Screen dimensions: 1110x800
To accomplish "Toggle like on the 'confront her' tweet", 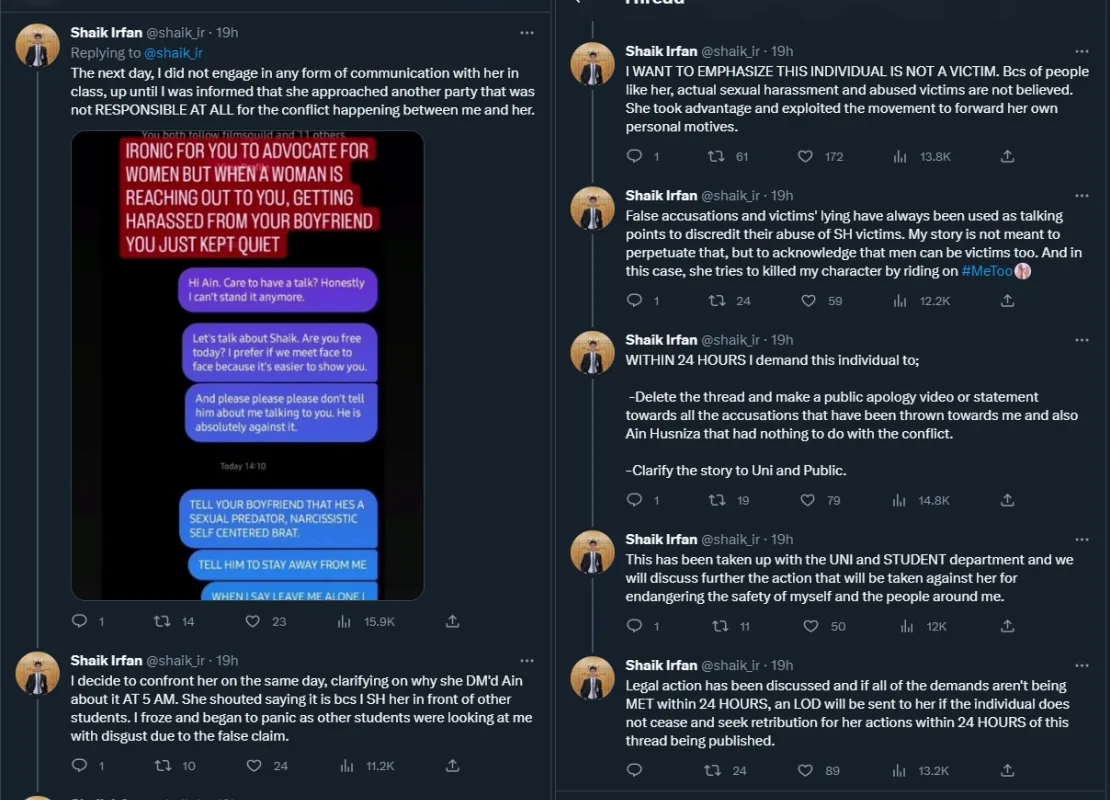I will (253, 766).
